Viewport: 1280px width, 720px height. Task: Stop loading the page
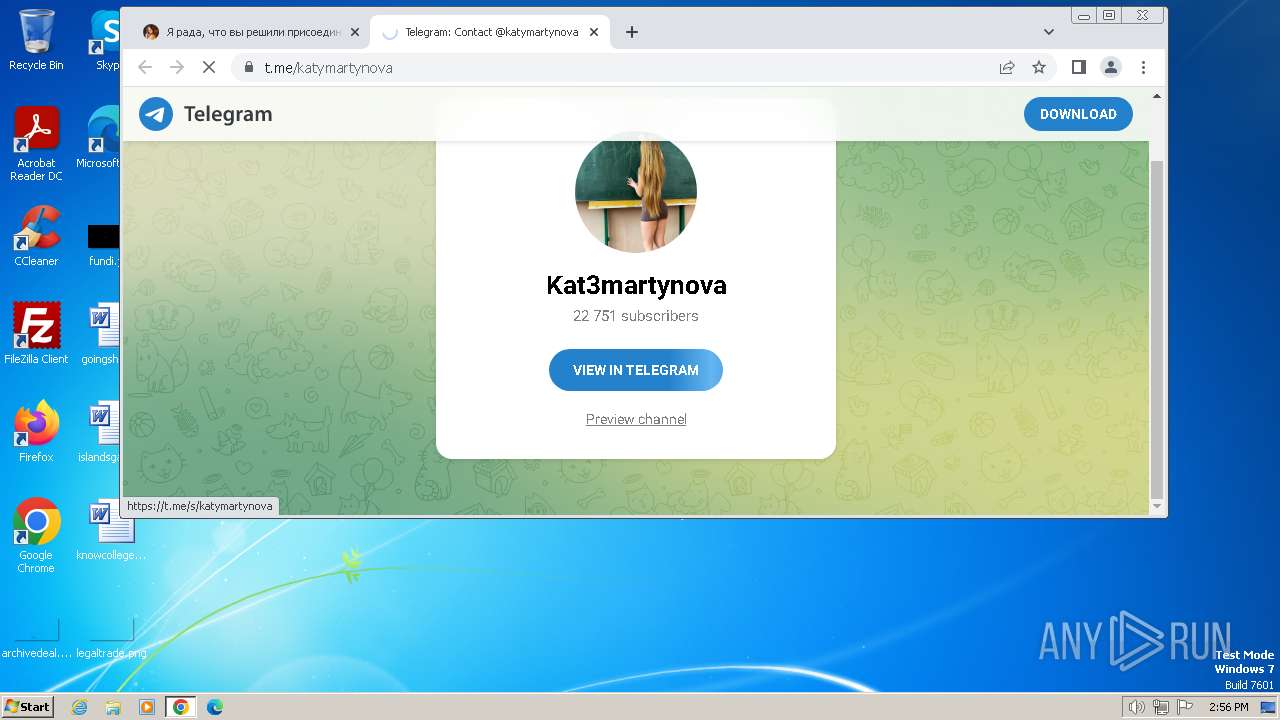tap(209, 67)
